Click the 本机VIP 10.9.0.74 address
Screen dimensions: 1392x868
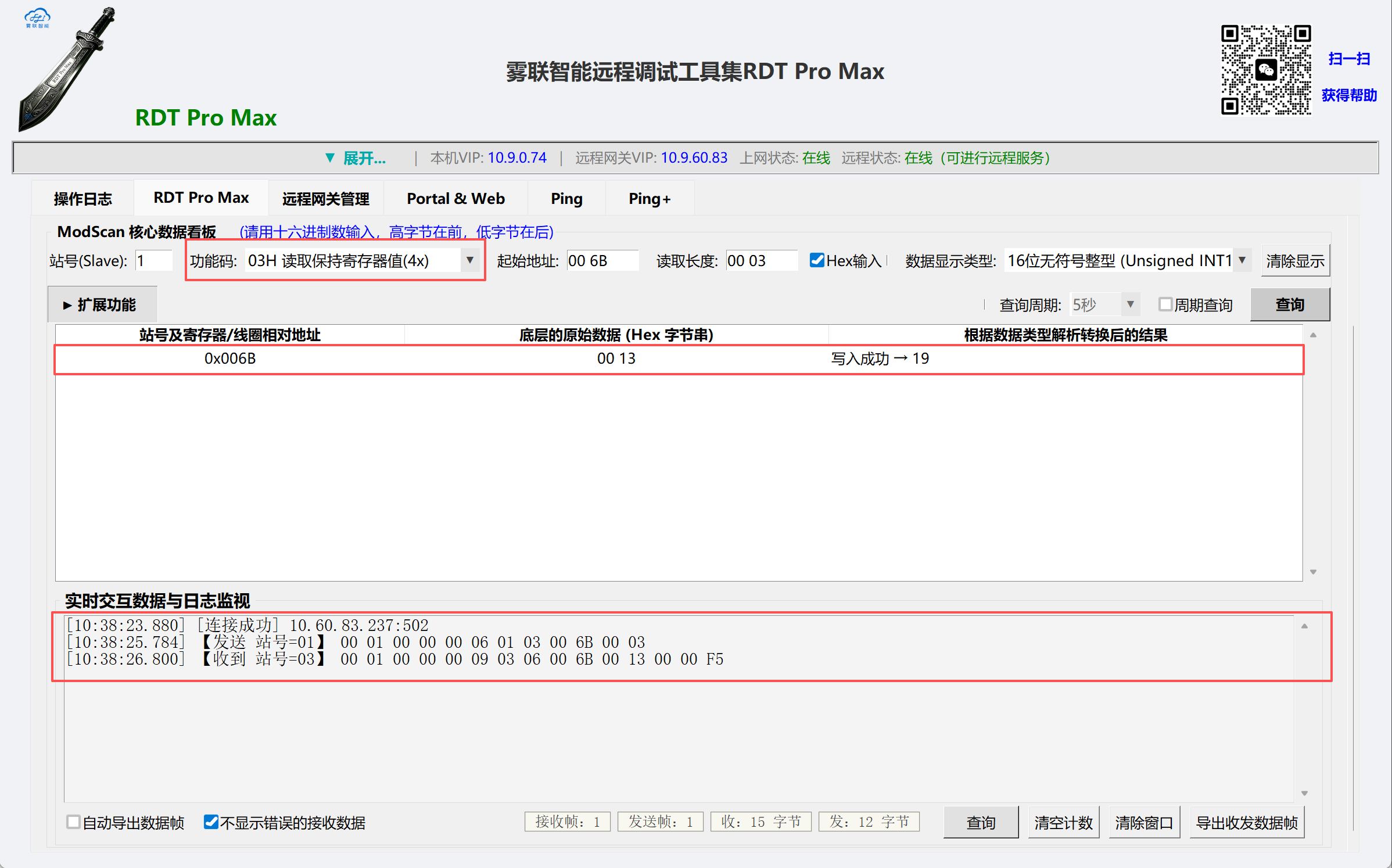tap(517, 158)
